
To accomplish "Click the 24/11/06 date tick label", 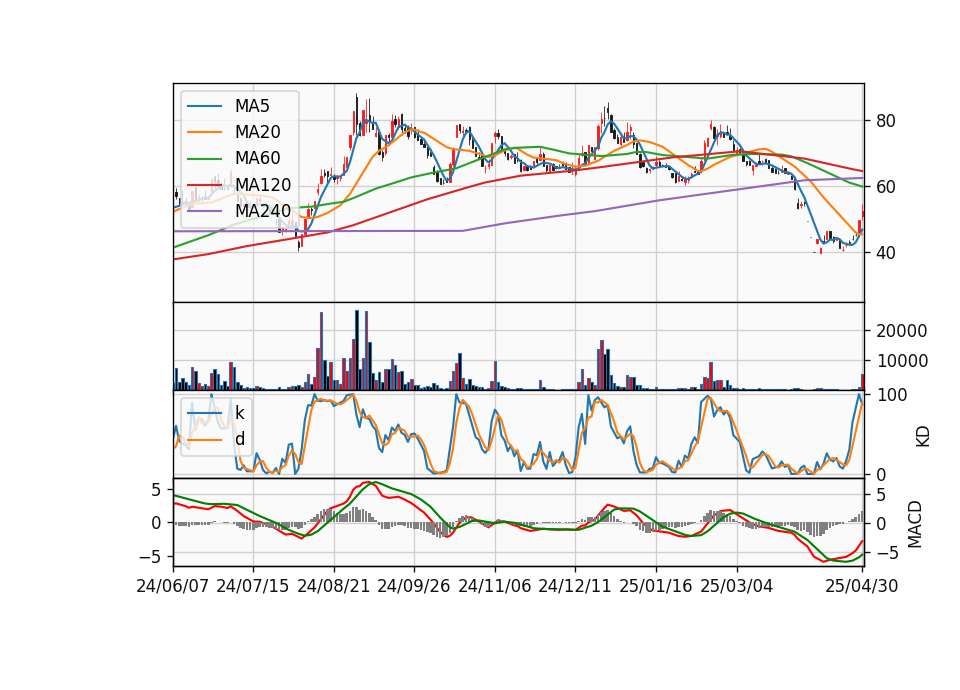I will 495,586.
